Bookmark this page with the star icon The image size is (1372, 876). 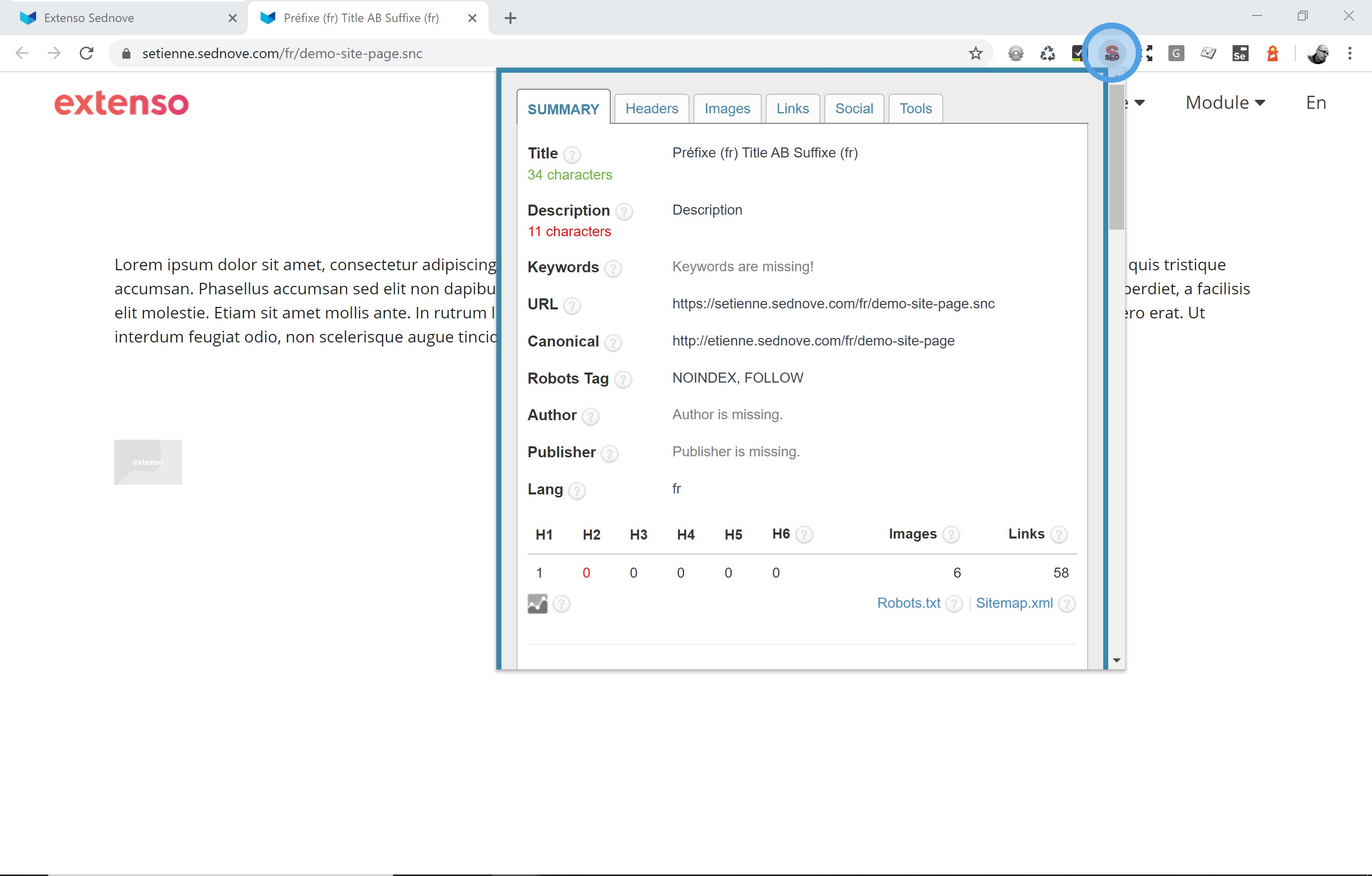[x=975, y=54]
